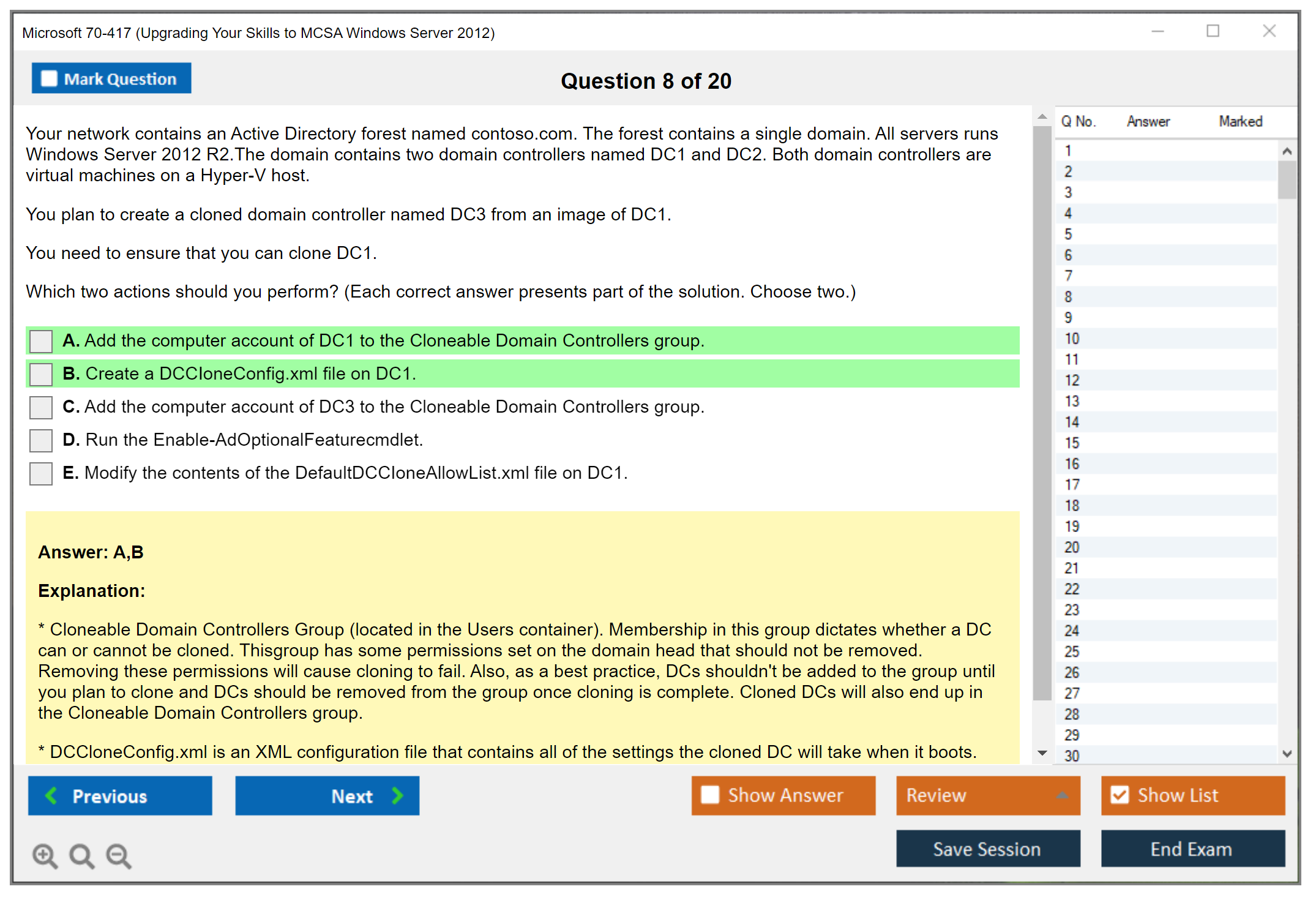Check answer option C checkbox
The height and width of the screenshot is (900, 1316).
tap(41, 407)
